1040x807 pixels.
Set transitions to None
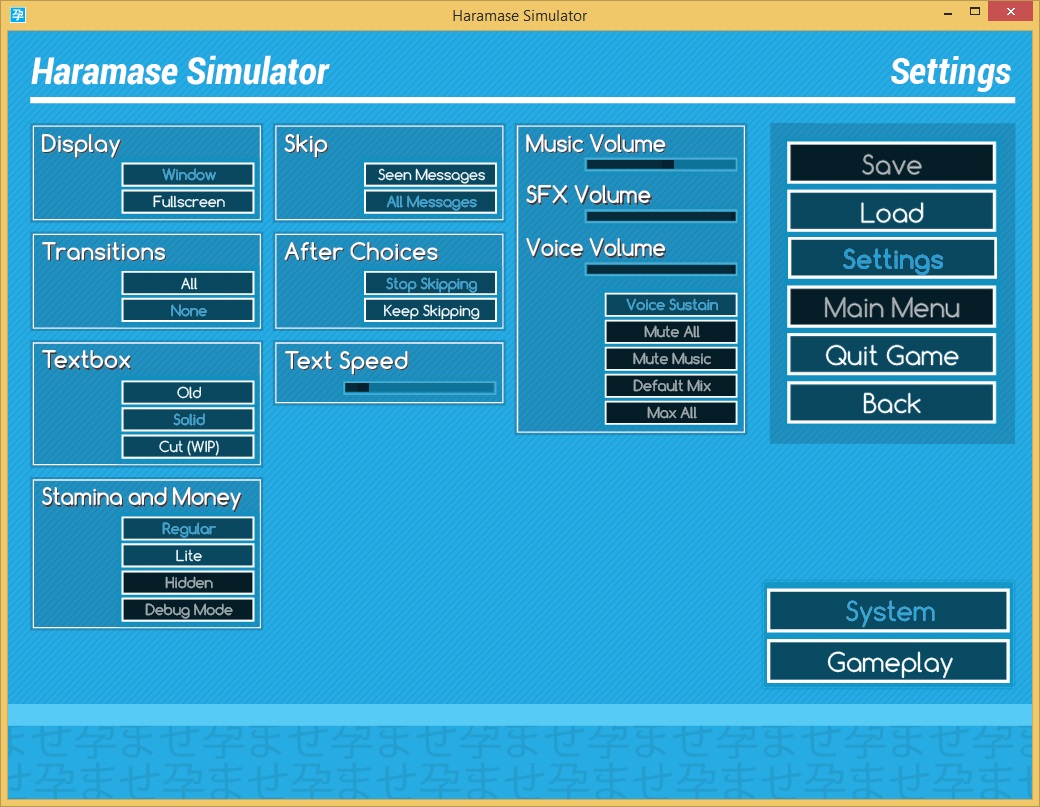coord(188,310)
